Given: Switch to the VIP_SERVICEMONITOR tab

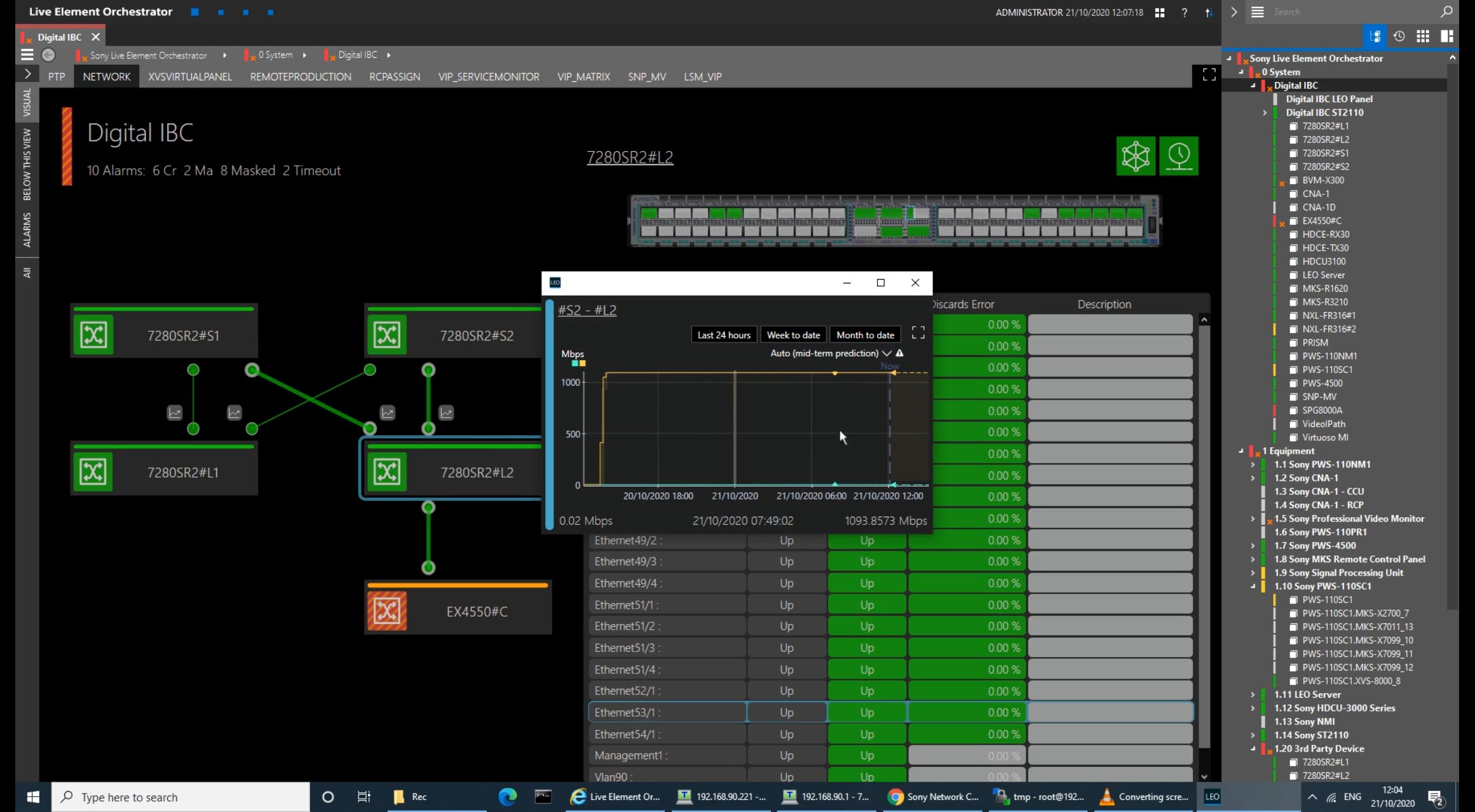Looking at the screenshot, I should [489, 76].
